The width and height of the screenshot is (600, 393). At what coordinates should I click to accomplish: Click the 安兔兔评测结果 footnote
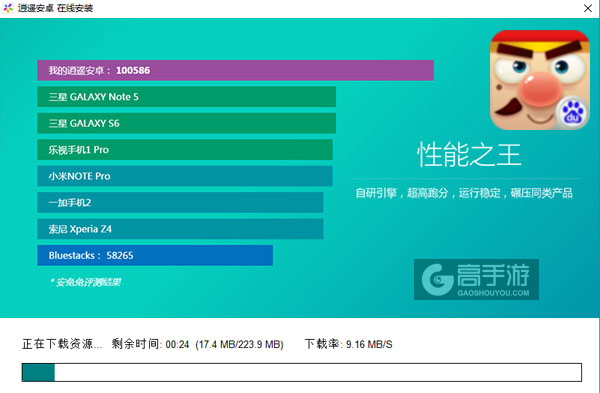(x=86, y=282)
